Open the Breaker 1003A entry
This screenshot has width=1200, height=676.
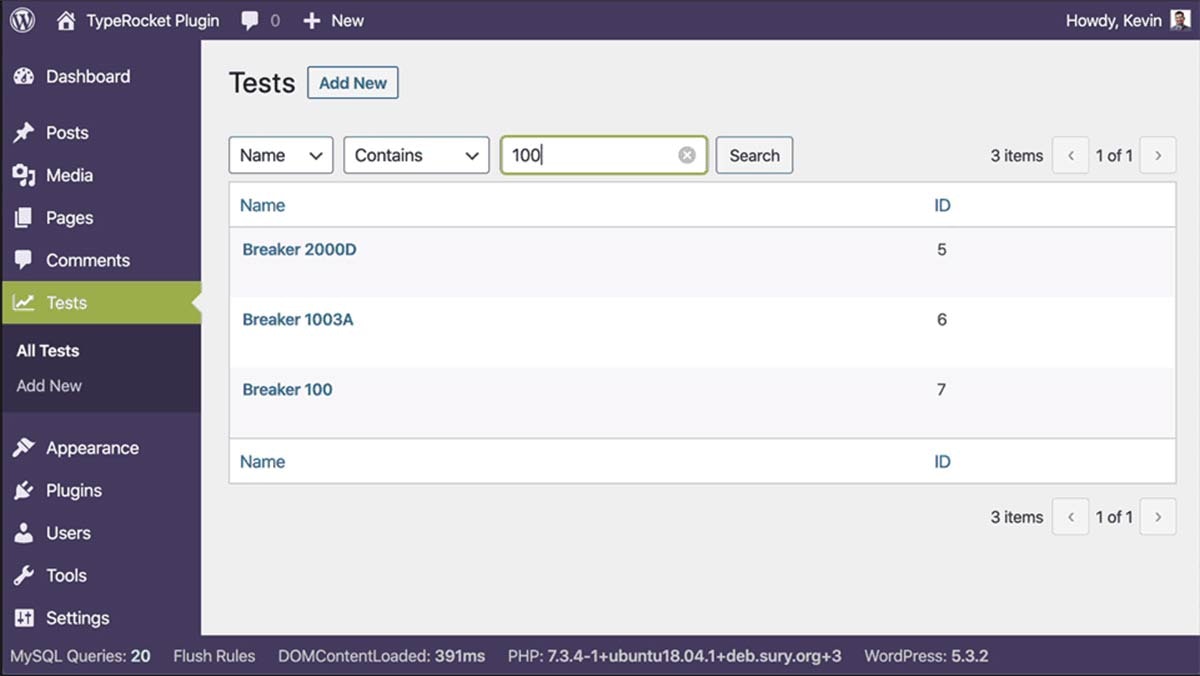[298, 320]
